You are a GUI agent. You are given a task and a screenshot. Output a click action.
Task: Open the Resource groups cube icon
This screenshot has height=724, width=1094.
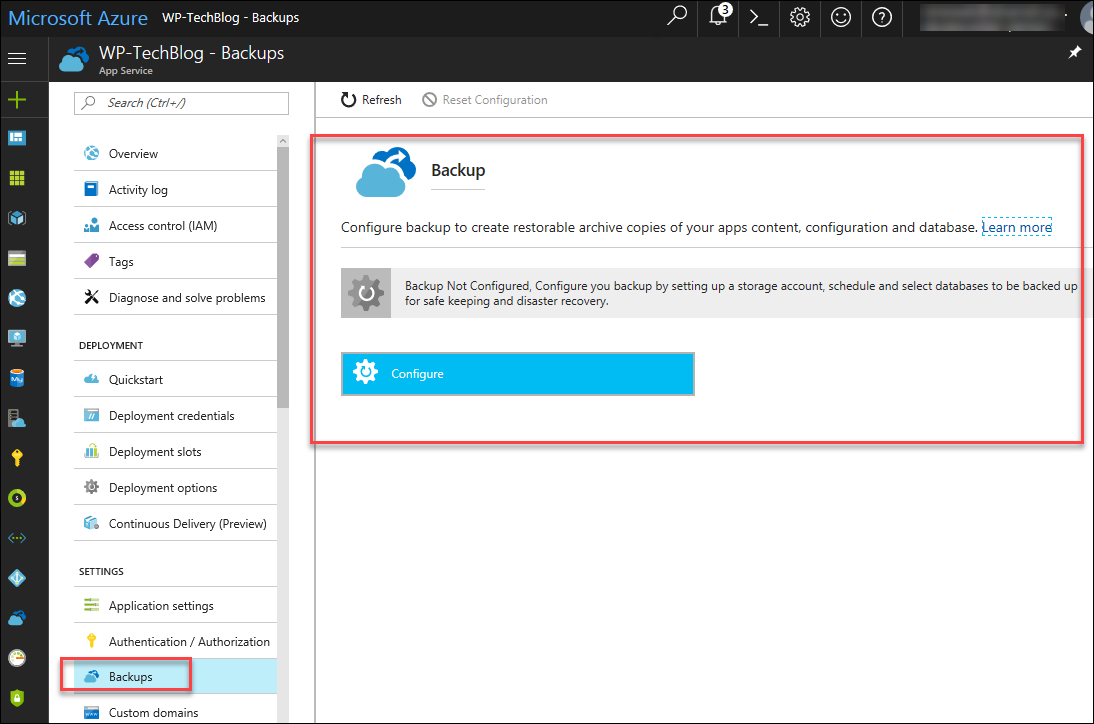coord(17,218)
